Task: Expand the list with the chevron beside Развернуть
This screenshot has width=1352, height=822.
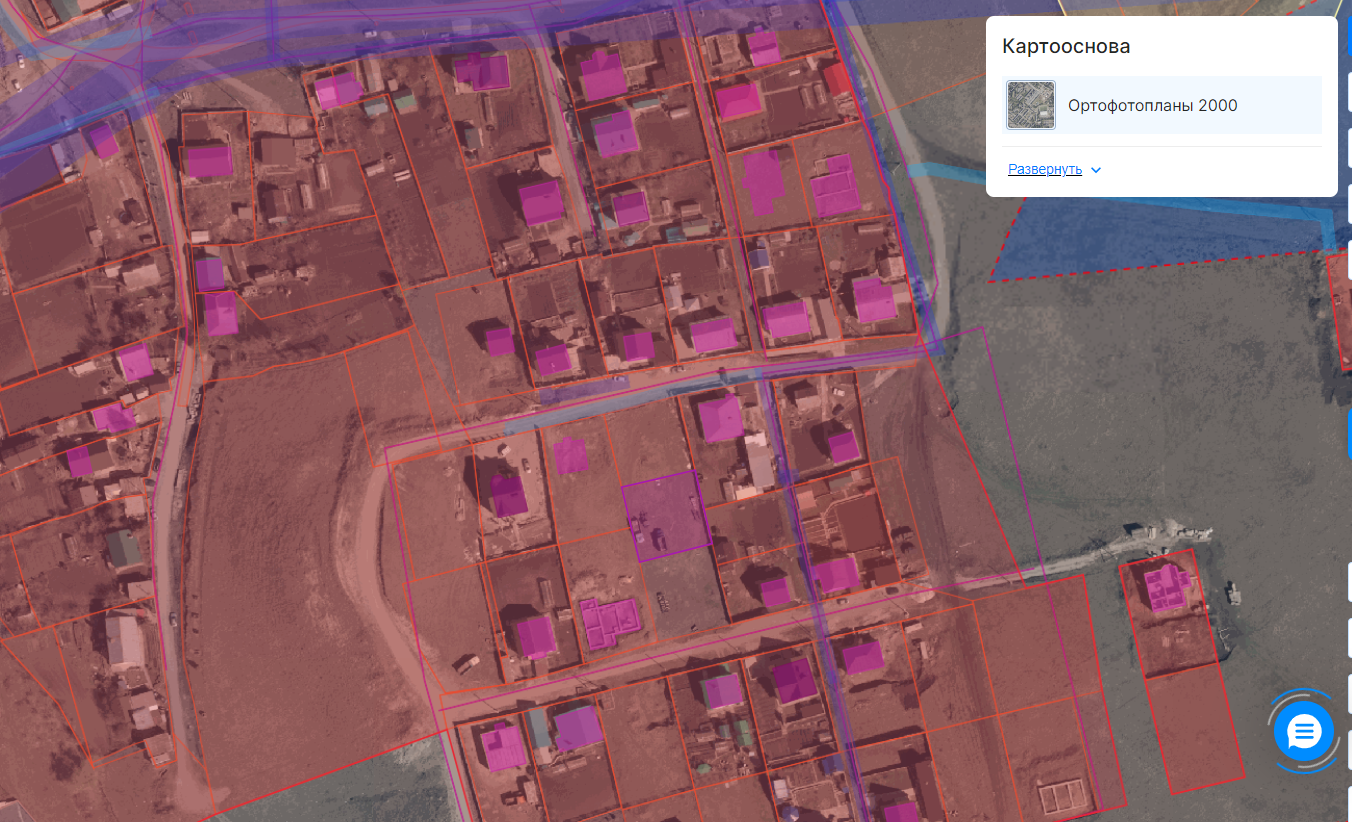Action: [x=1096, y=170]
